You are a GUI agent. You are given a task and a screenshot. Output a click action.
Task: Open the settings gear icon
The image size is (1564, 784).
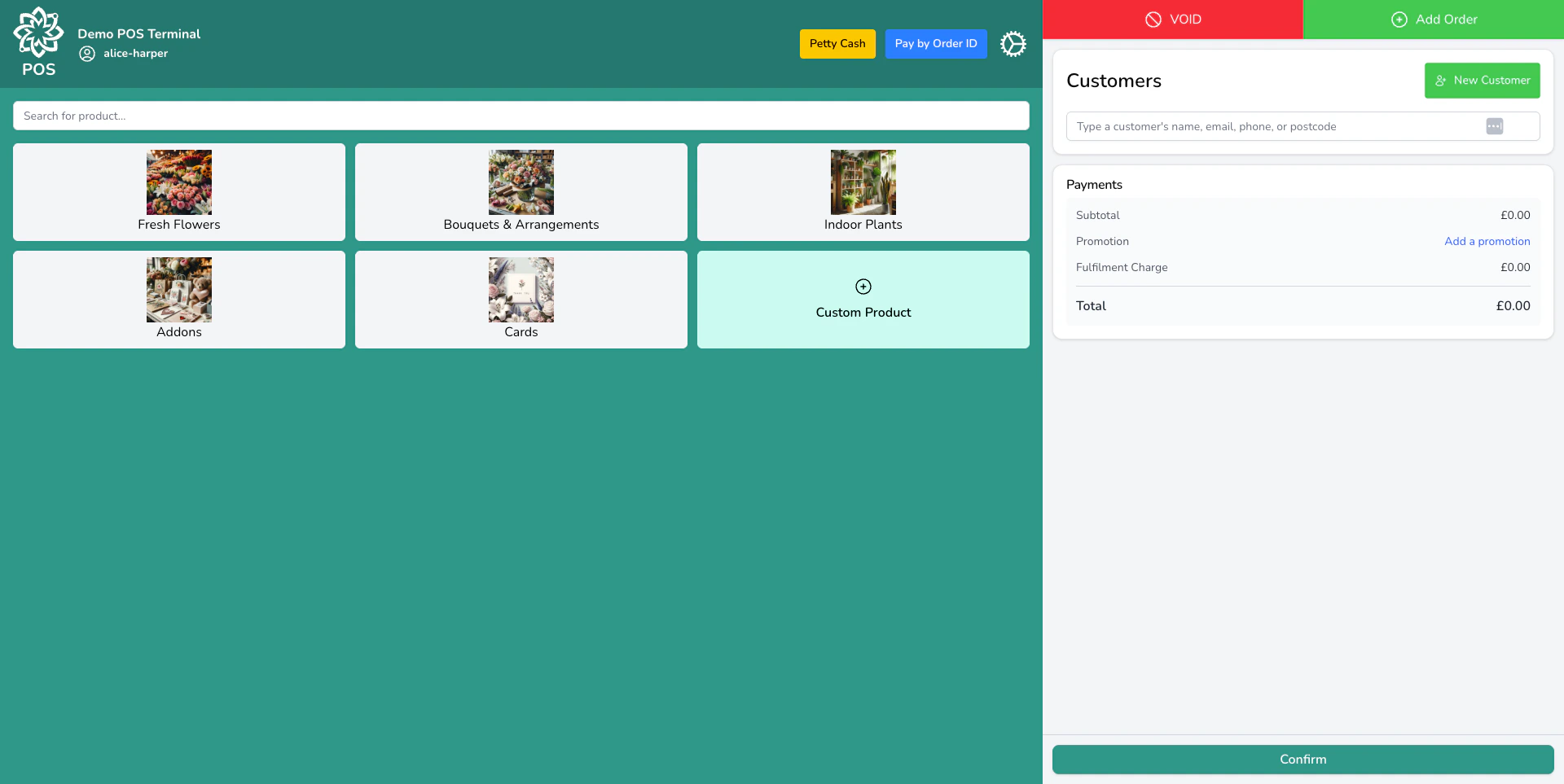pyautogui.click(x=1013, y=44)
